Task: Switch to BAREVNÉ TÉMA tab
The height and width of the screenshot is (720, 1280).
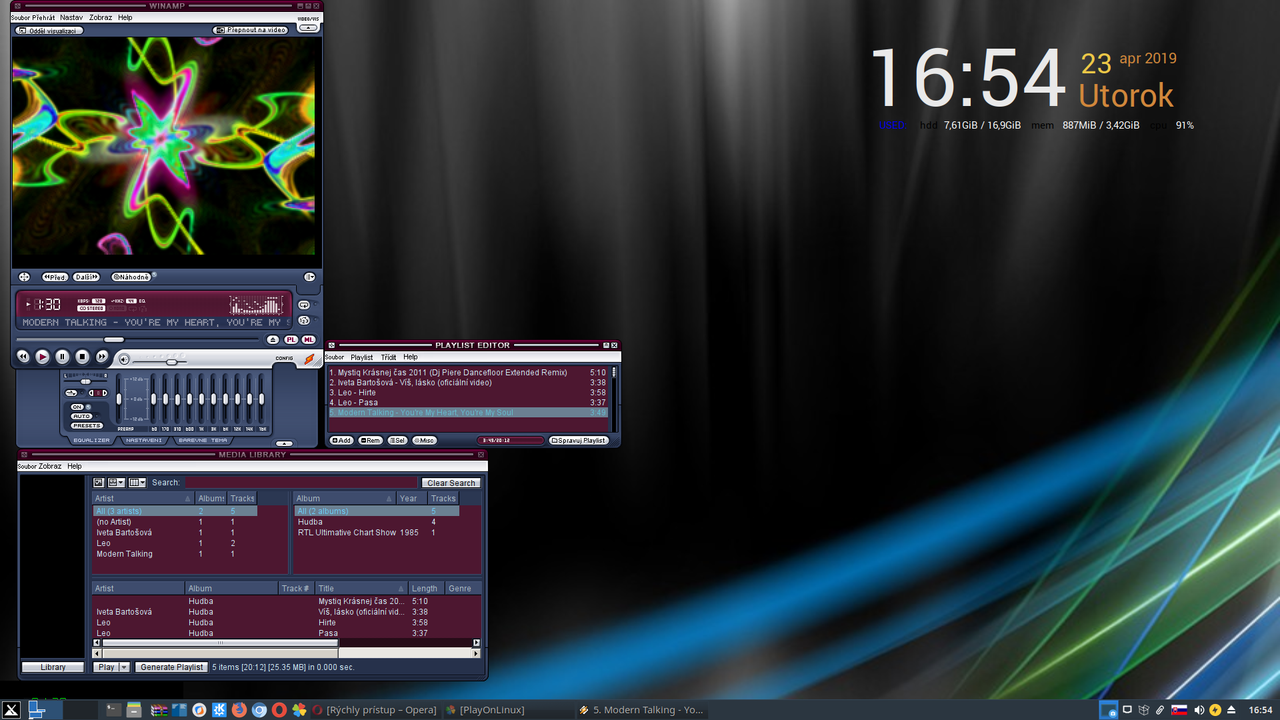Action: pyautogui.click(x=203, y=440)
